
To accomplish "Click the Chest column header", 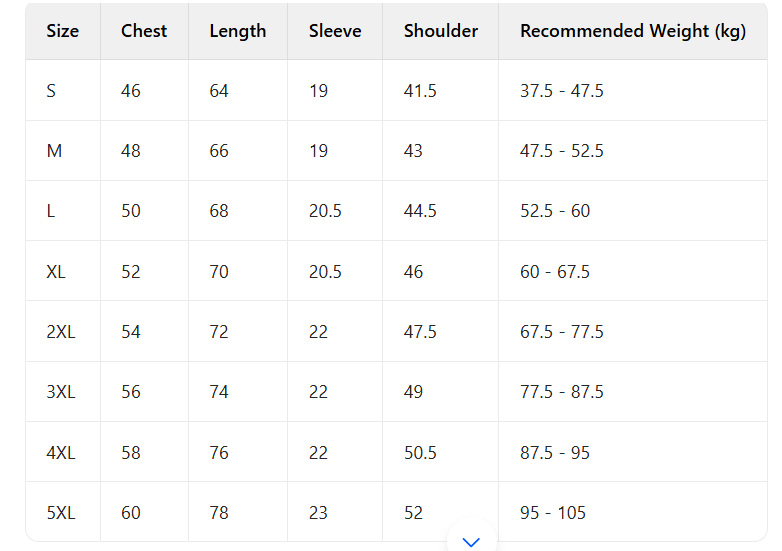I will [144, 31].
